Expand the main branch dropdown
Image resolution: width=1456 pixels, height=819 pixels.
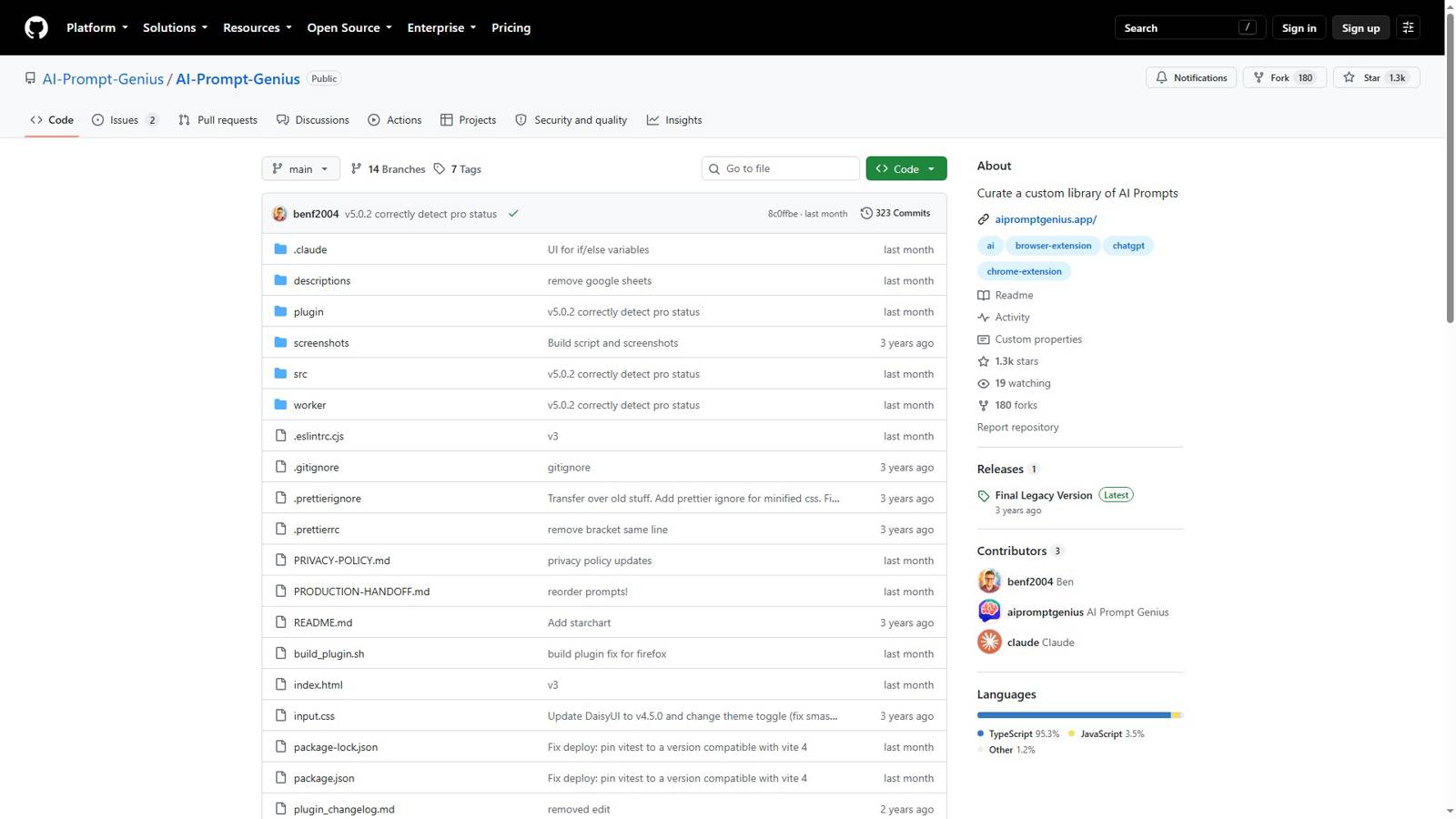click(x=300, y=168)
